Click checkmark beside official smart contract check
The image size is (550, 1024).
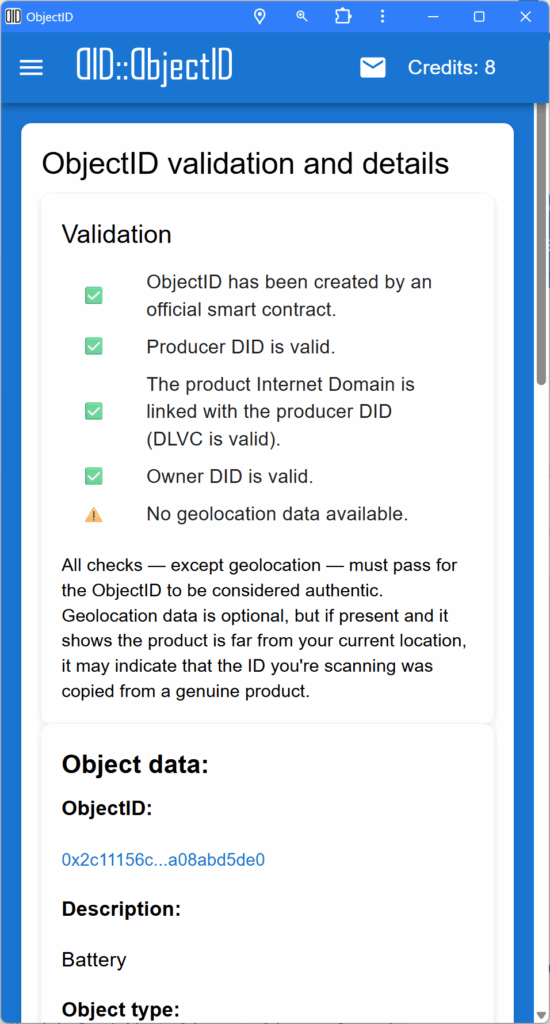(94, 296)
